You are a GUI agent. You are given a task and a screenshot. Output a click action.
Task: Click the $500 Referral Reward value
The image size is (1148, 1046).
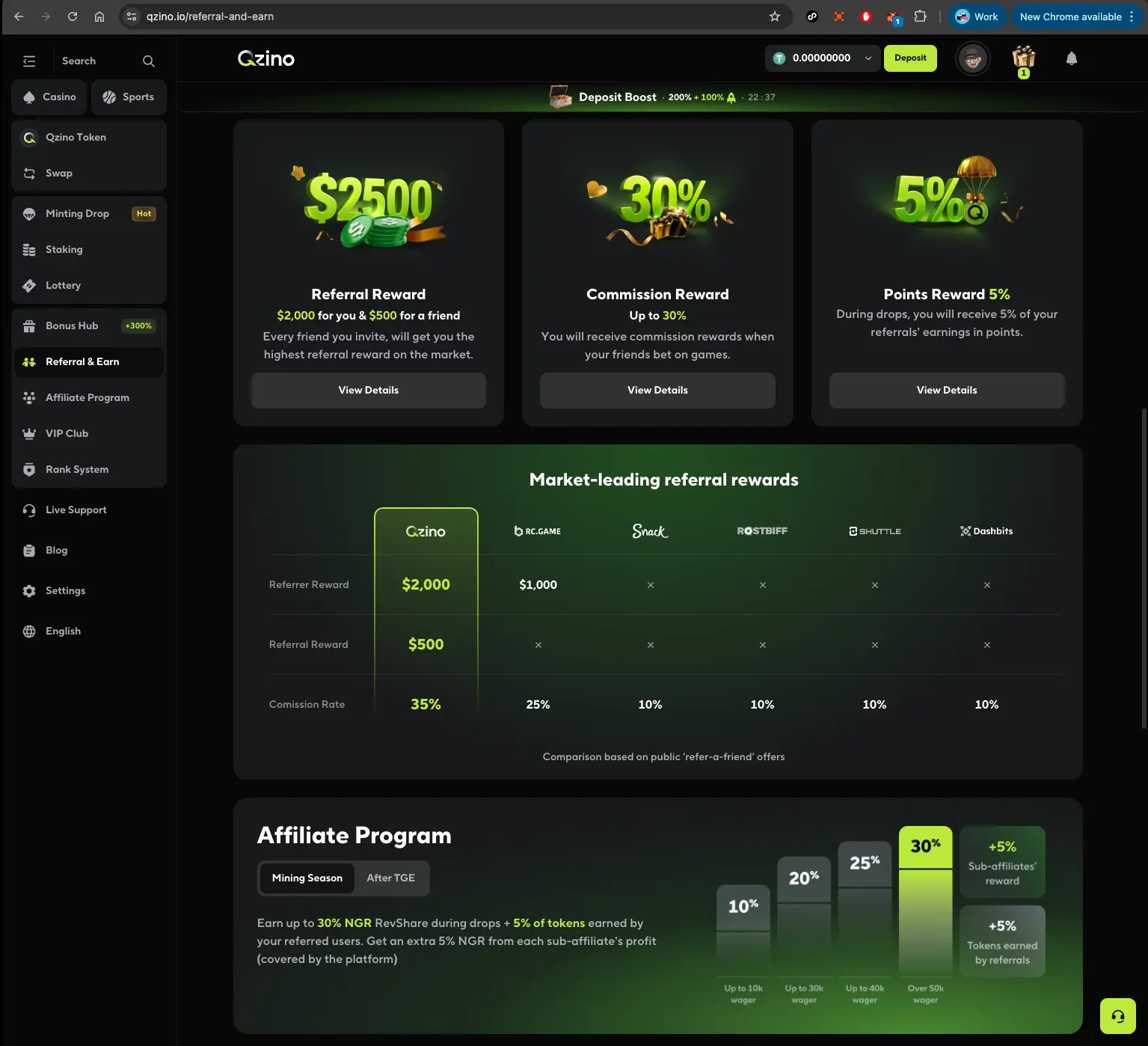pyautogui.click(x=426, y=645)
